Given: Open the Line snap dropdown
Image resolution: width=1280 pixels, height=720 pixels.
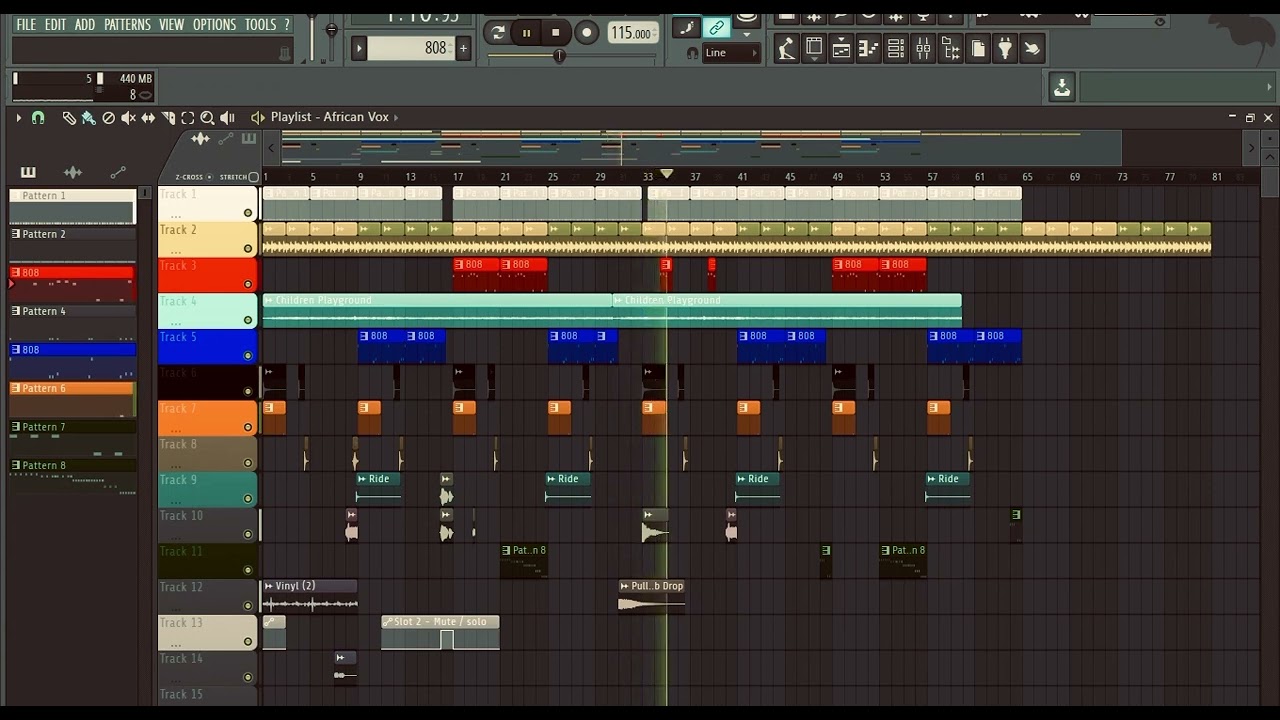Looking at the screenshot, I should click(x=732, y=53).
